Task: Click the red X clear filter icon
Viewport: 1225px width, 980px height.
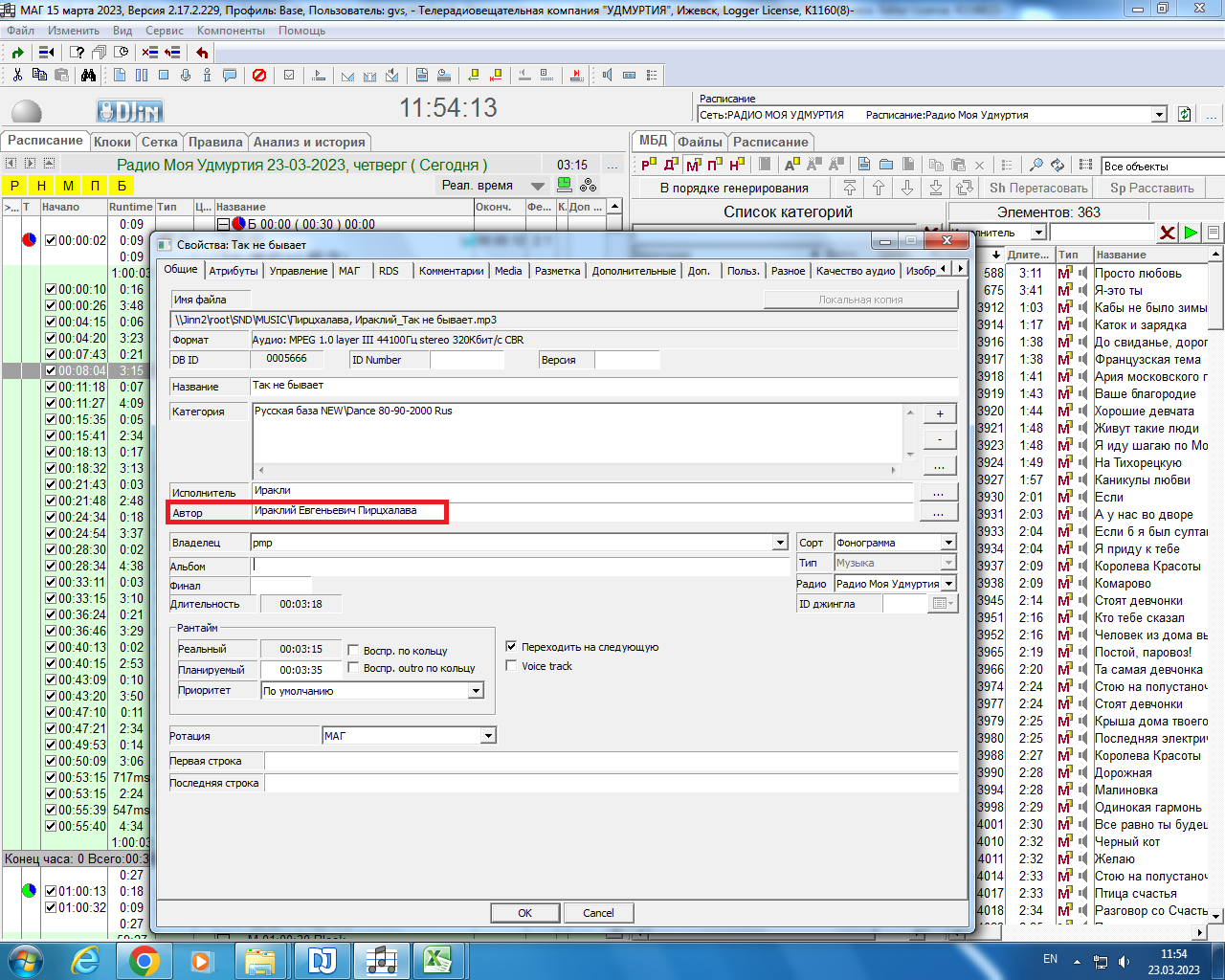Action: (1168, 233)
